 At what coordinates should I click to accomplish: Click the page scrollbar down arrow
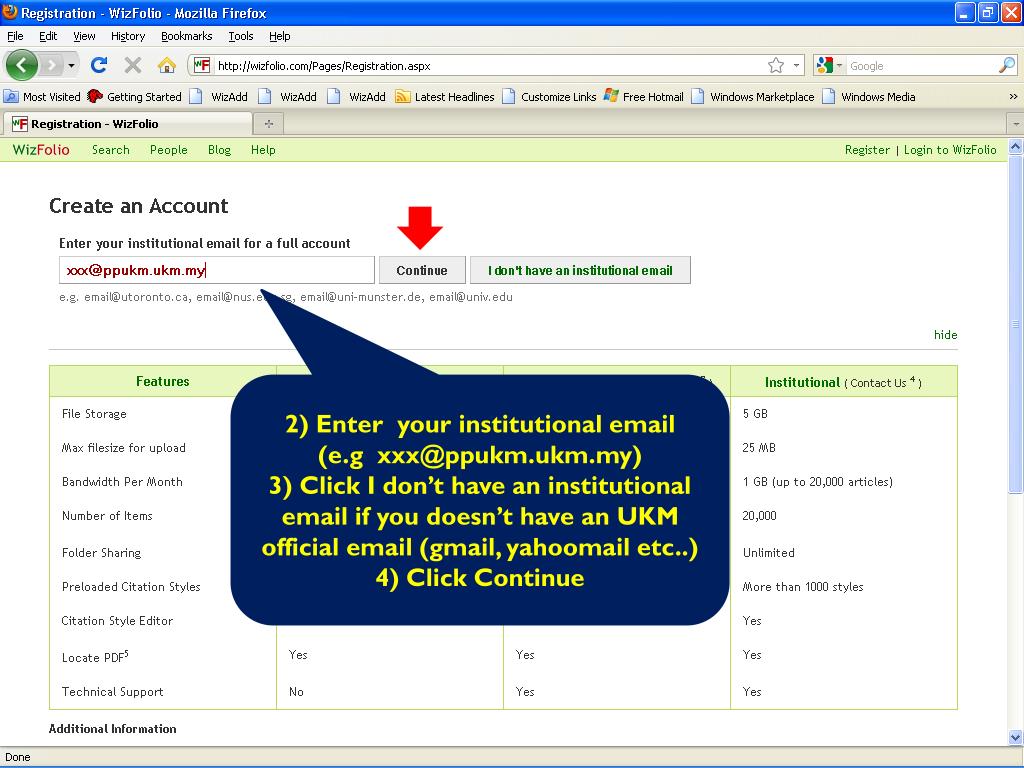[1016, 737]
